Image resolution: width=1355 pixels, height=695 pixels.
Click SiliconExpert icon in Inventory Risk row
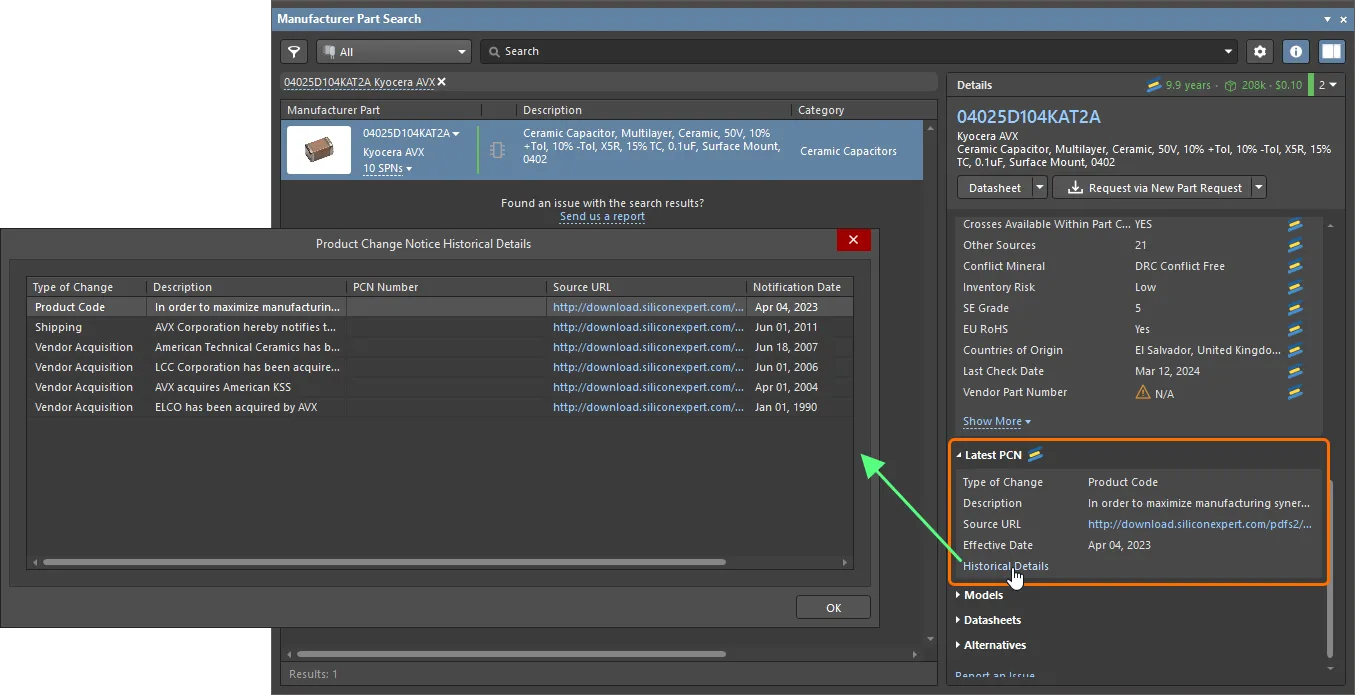[1295, 288]
